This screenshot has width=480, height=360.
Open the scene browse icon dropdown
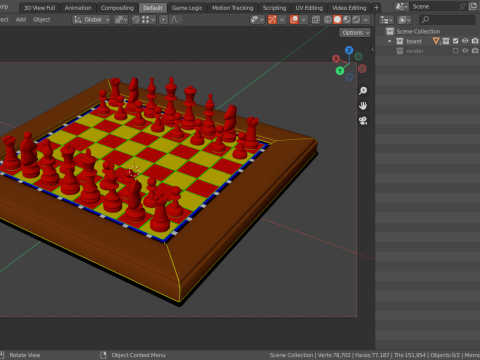click(x=401, y=6)
